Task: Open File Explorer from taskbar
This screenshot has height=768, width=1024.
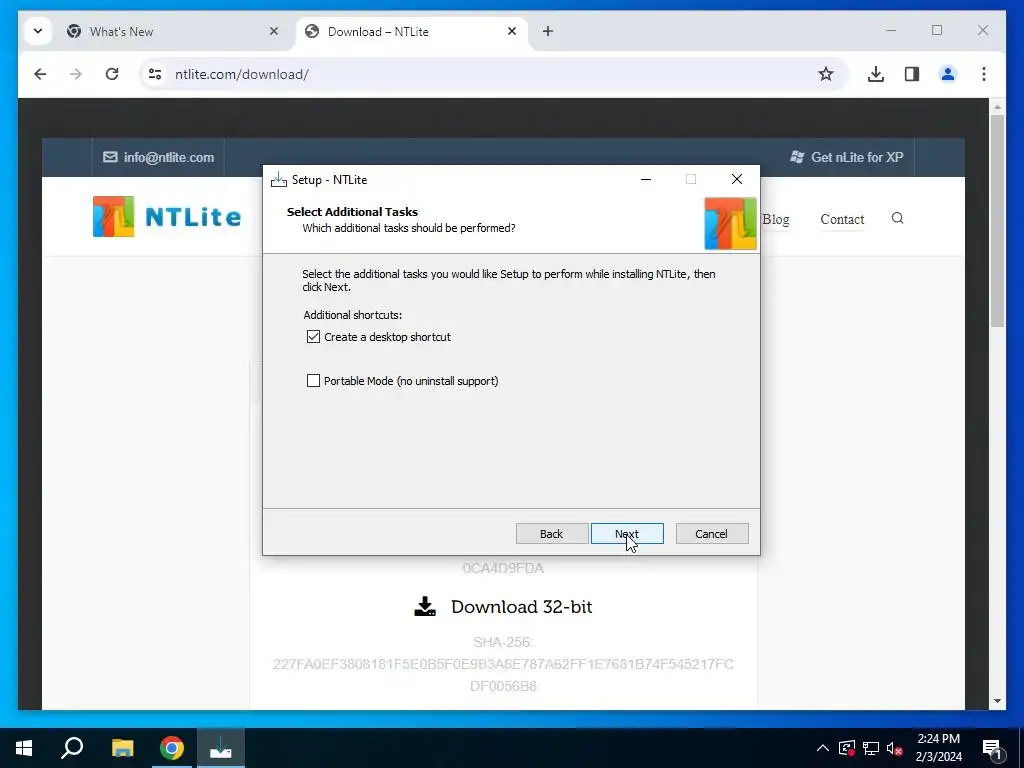Action: click(122, 748)
